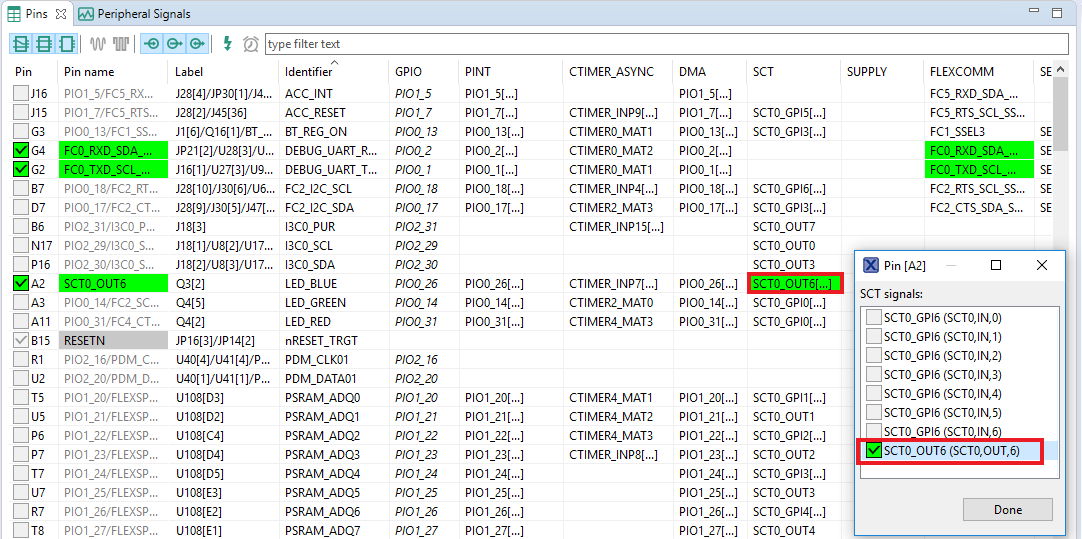The height and width of the screenshot is (539, 1082).
Task: Click the third chip filter icon with dotted pins
Action: (67, 44)
